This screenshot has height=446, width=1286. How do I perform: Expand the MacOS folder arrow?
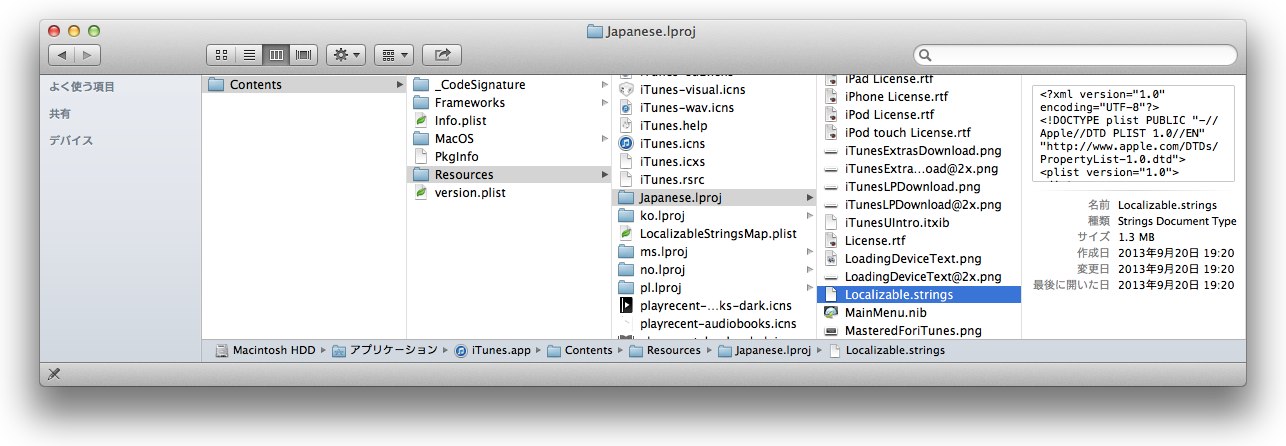(x=605, y=139)
